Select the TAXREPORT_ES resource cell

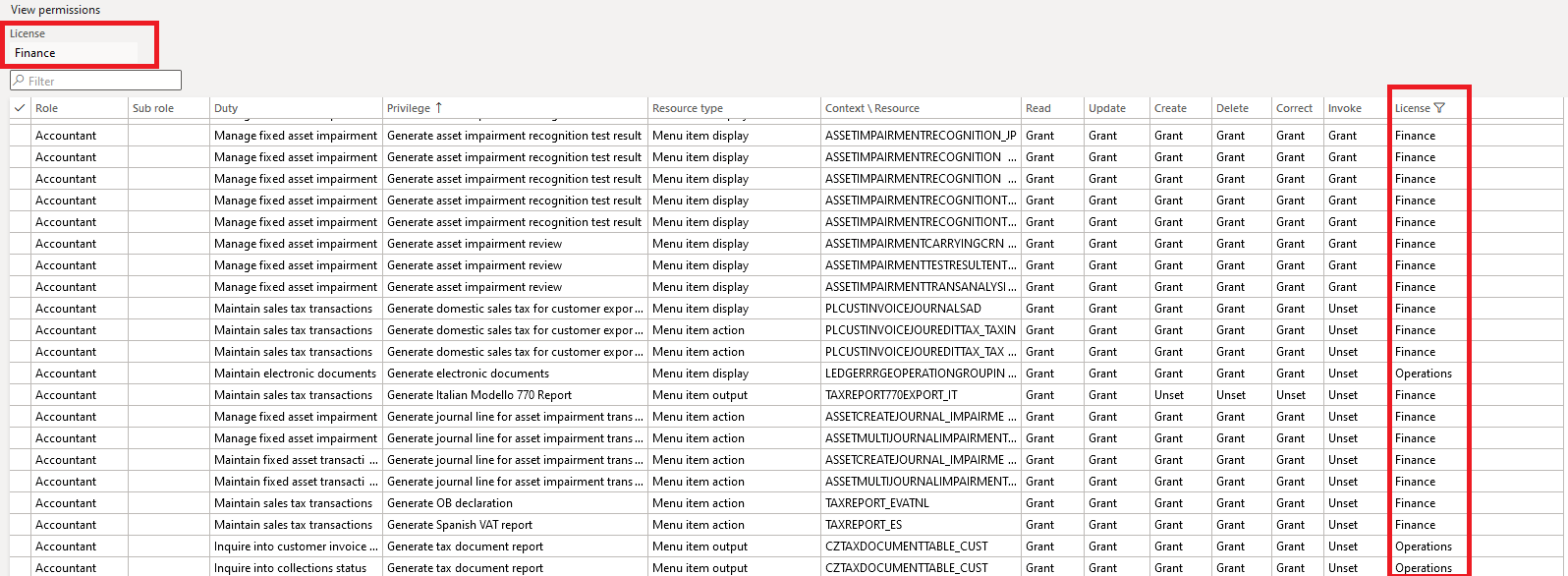click(921, 525)
